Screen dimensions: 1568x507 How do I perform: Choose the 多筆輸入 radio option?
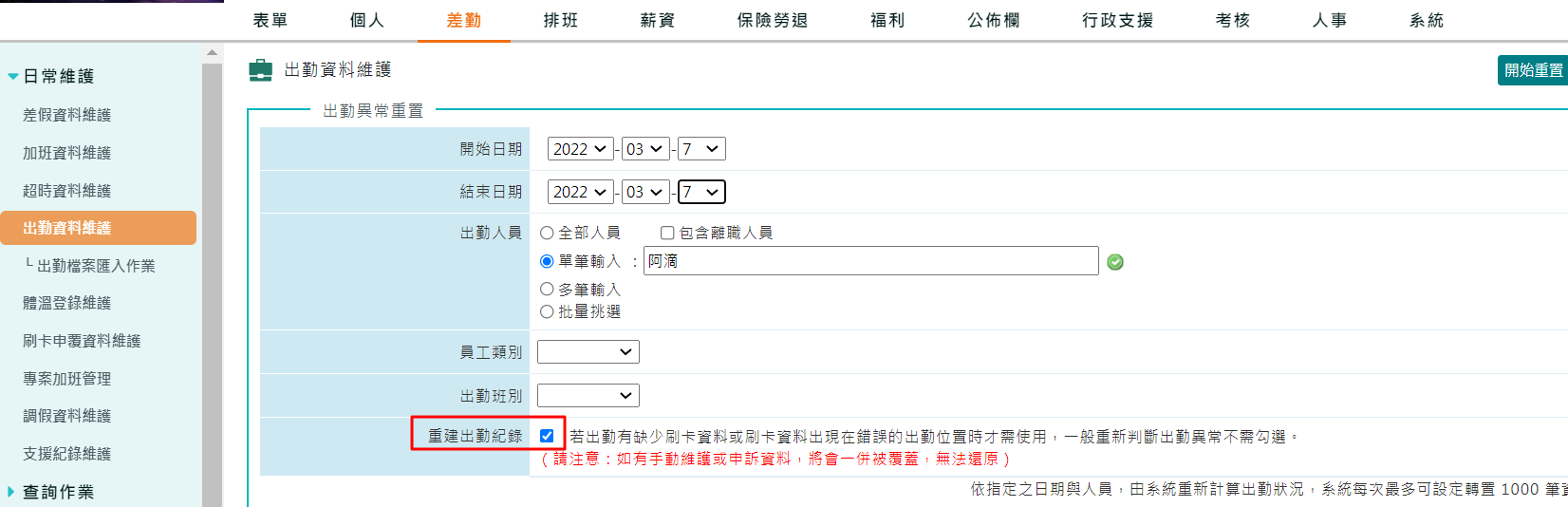547,289
